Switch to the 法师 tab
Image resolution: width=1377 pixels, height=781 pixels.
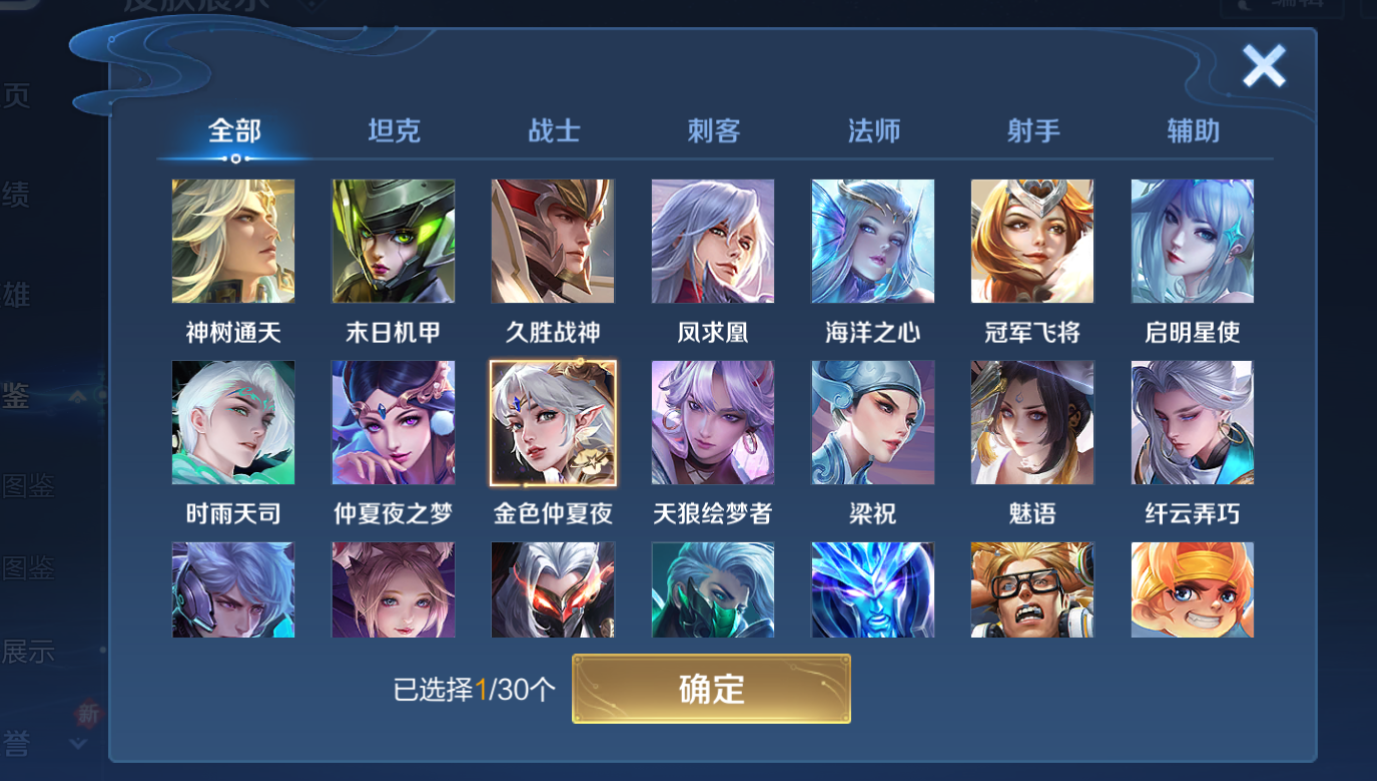click(874, 131)
